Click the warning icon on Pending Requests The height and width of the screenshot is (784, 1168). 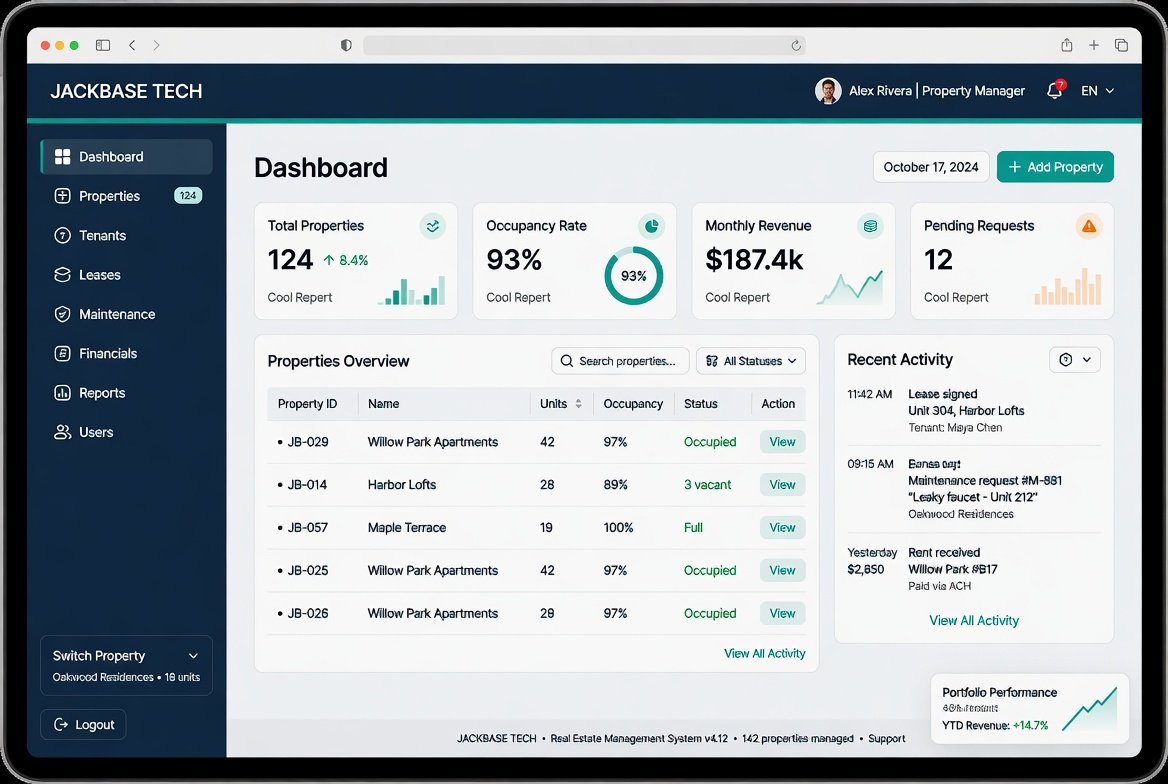point(1088,226)
